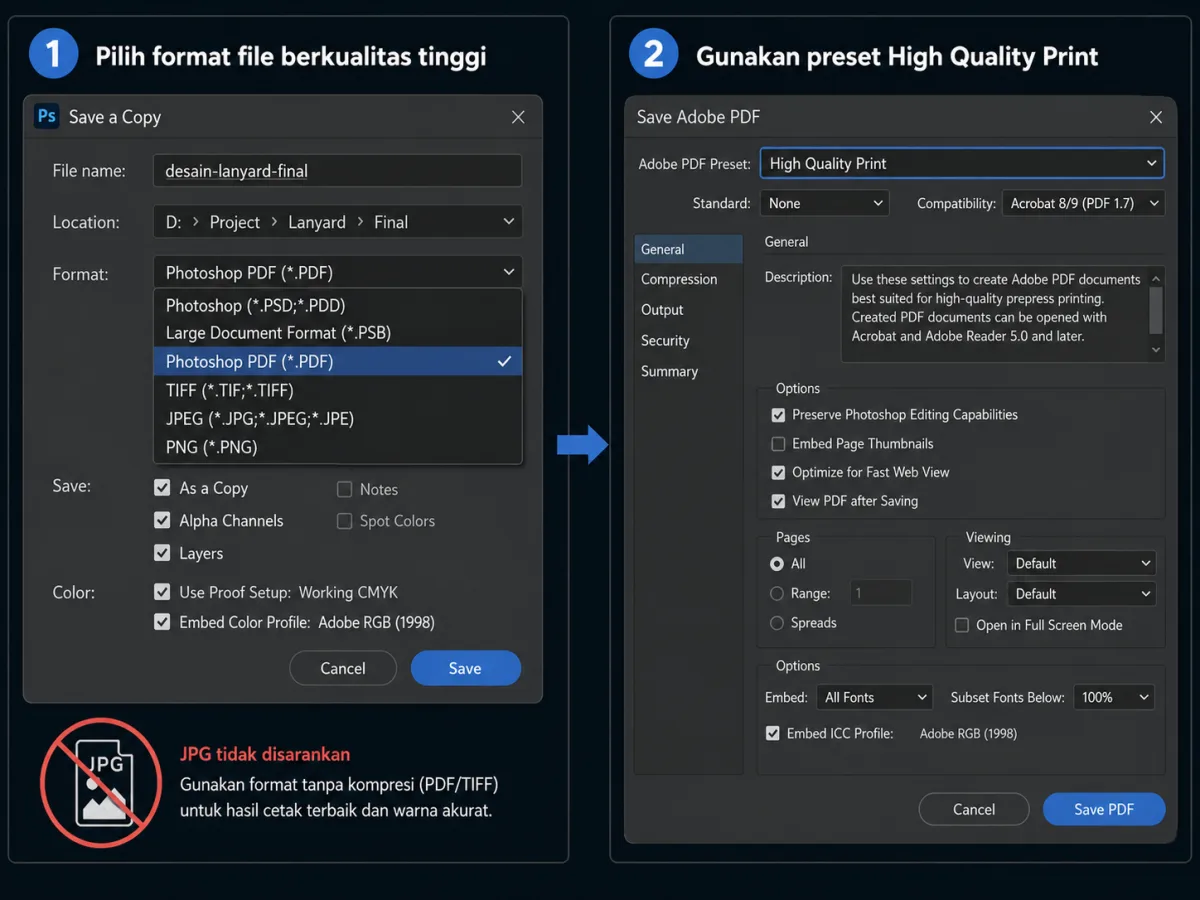This screenshot has height=900, width=1200.
Task: Choose Large Document Format (*.PSB)
Action: (338, 333)
